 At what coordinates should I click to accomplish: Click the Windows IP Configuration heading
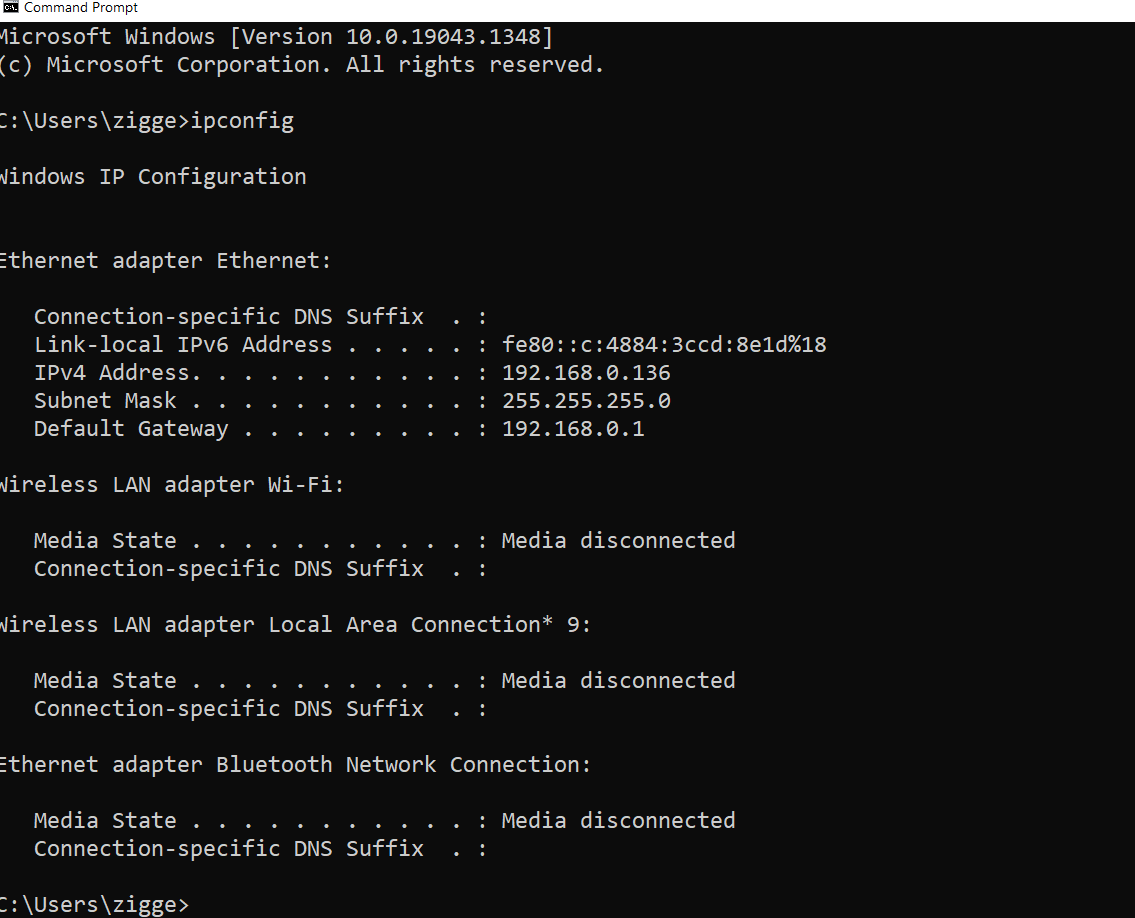153,176
